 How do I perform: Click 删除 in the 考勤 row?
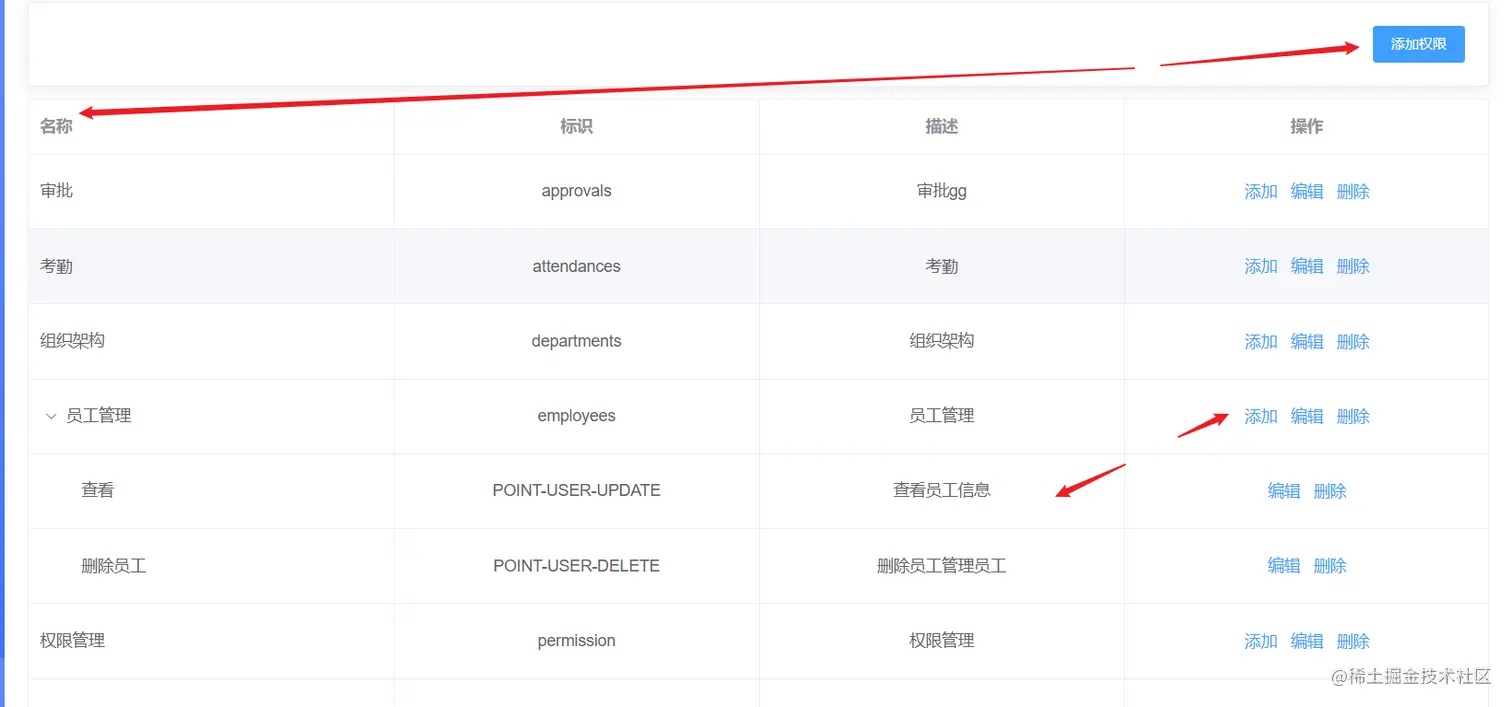click(1353, 266)
